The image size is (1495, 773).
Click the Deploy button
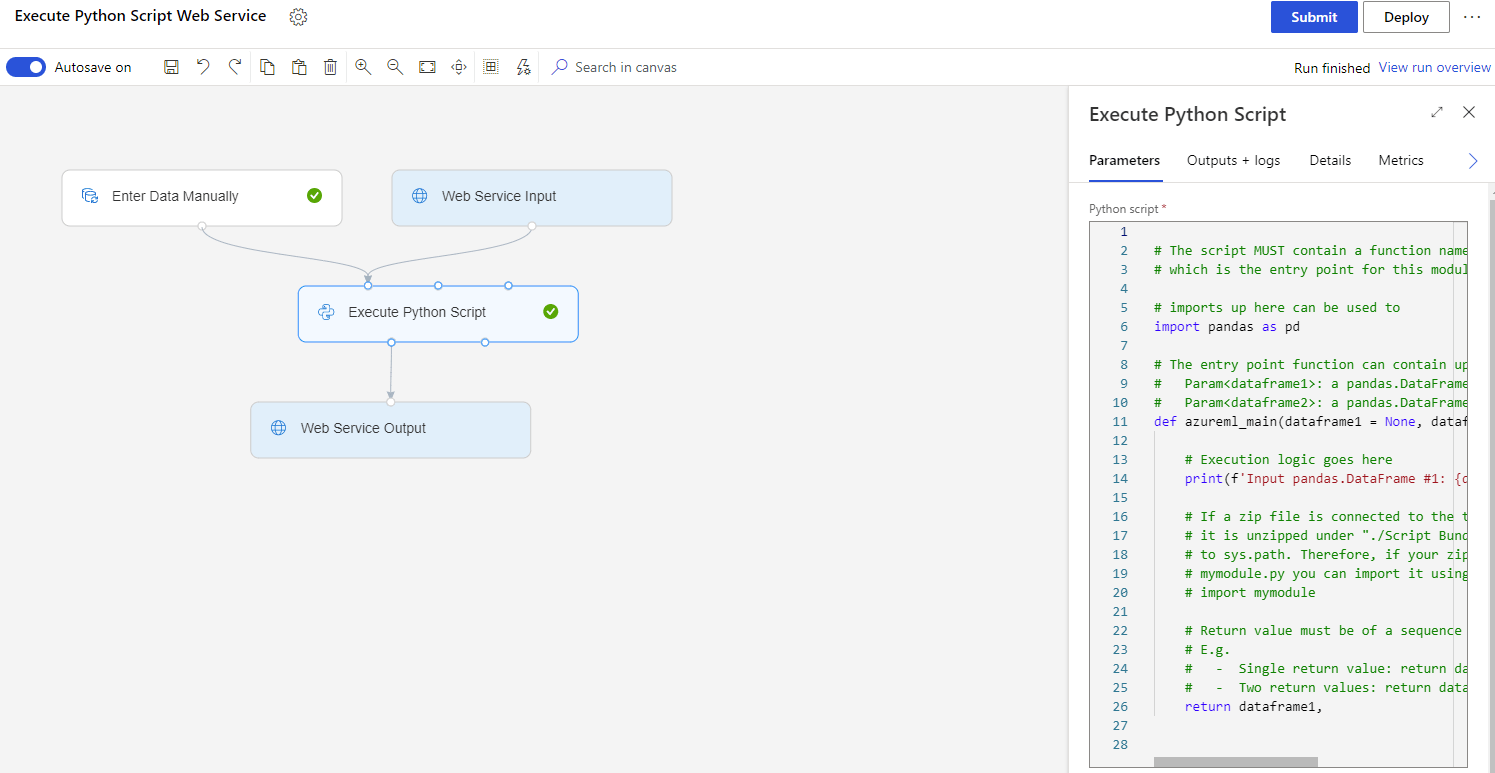[x=1406, y=17]
